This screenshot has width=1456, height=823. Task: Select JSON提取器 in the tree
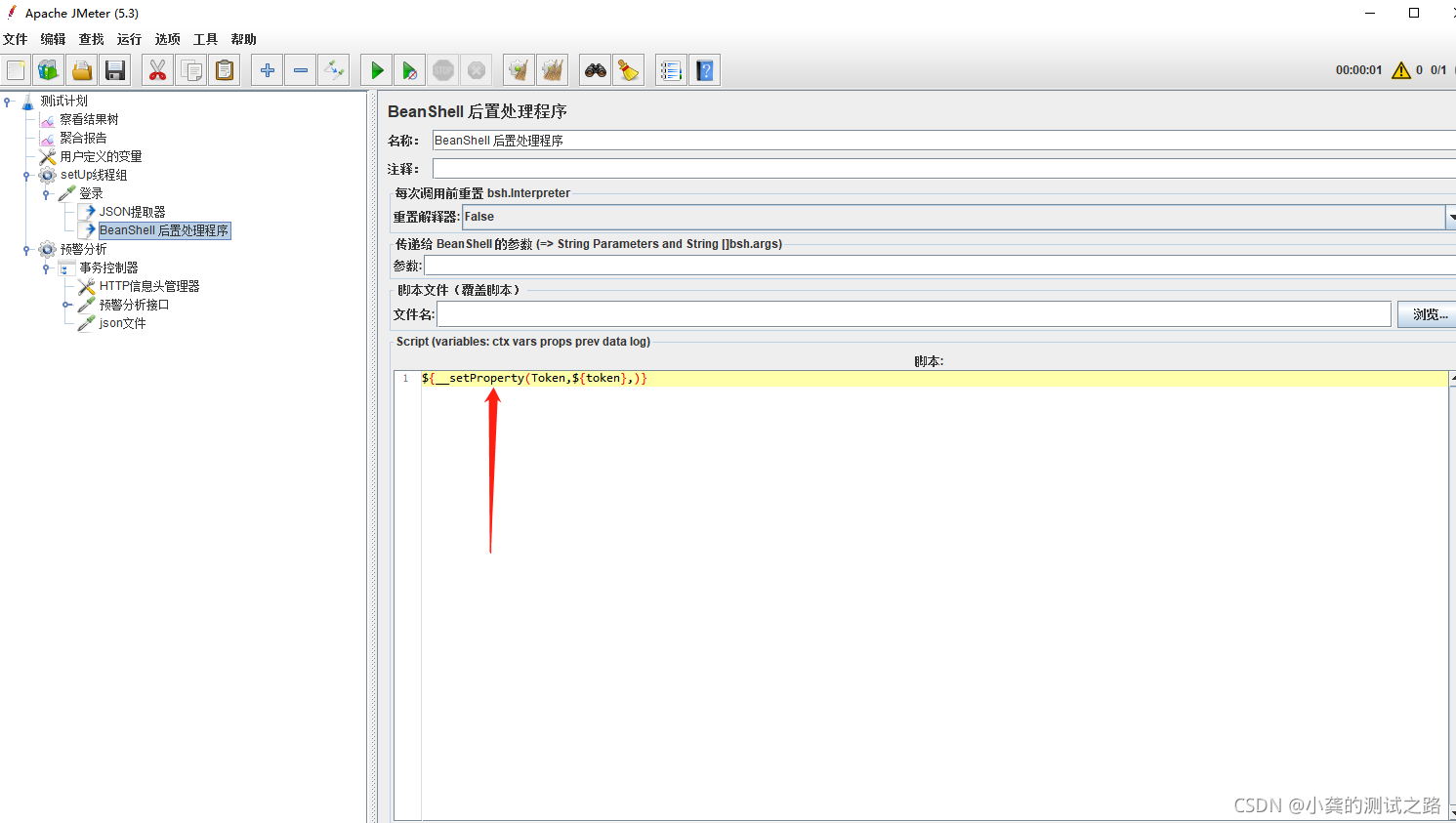(x=132, y=212)
